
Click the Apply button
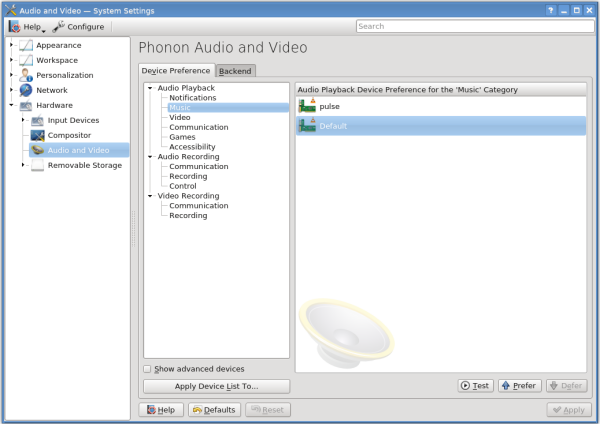[x=569, y=410]
